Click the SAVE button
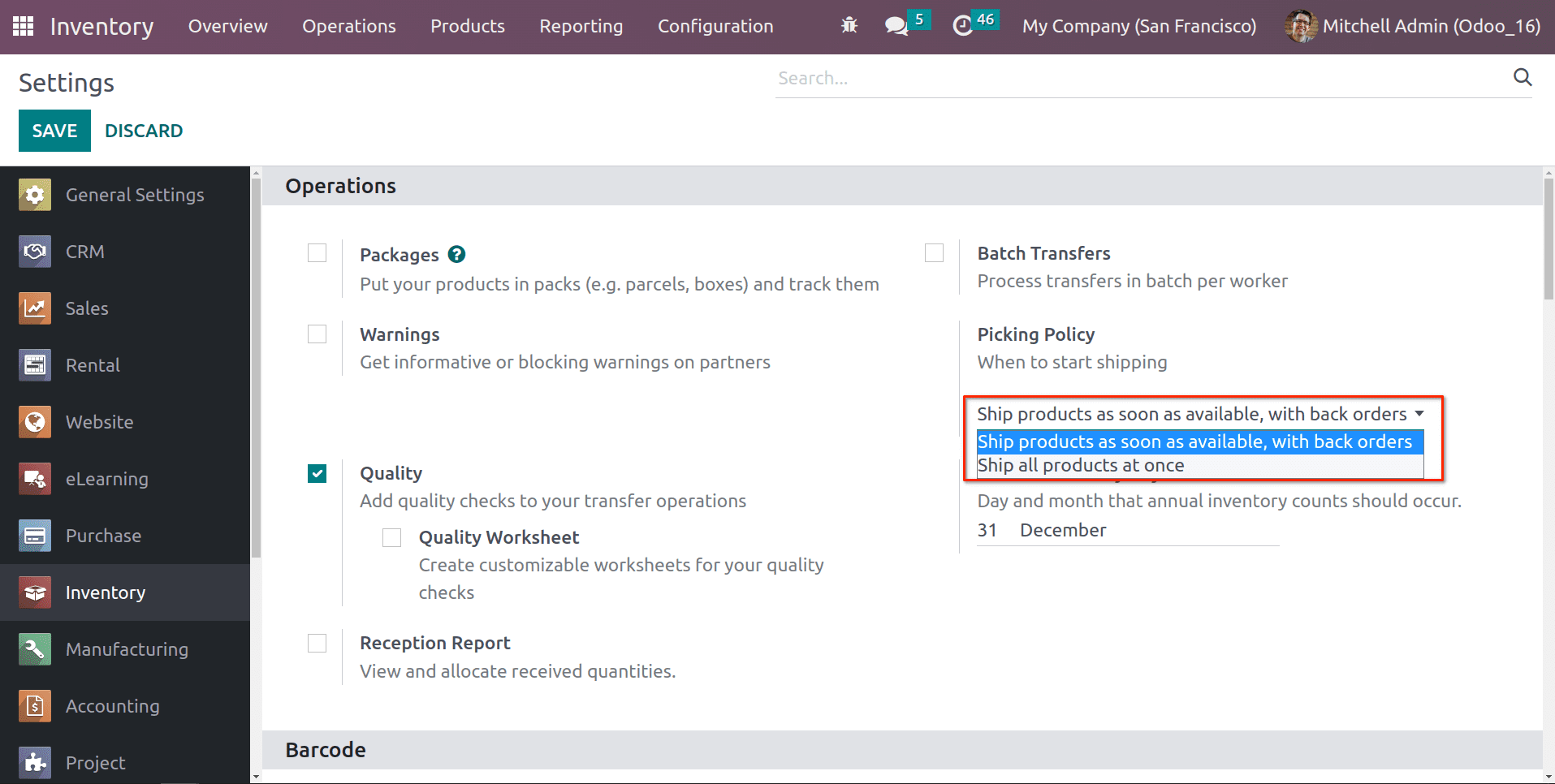Image resolution: width=1555 pixels, height=784 pixels. point(54,130)
